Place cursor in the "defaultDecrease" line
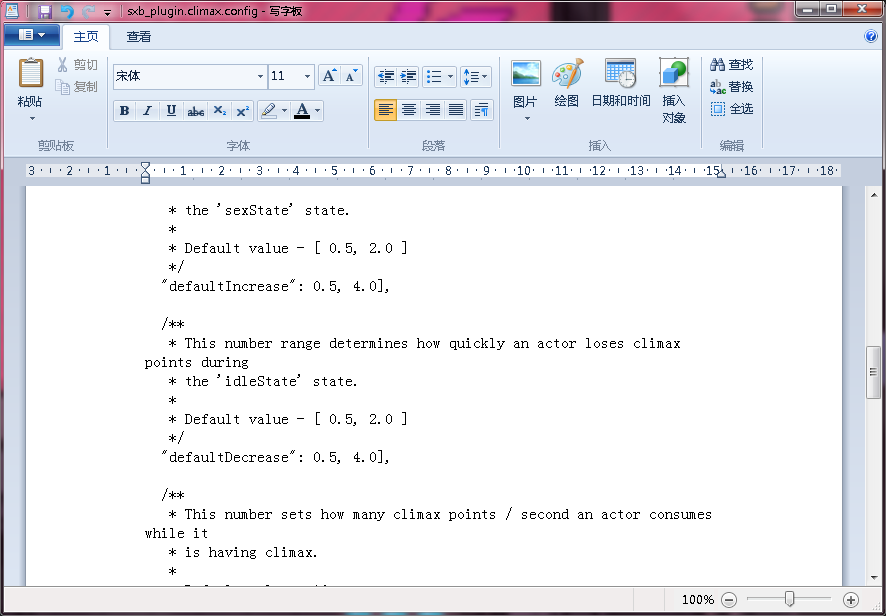 (276, 457)
